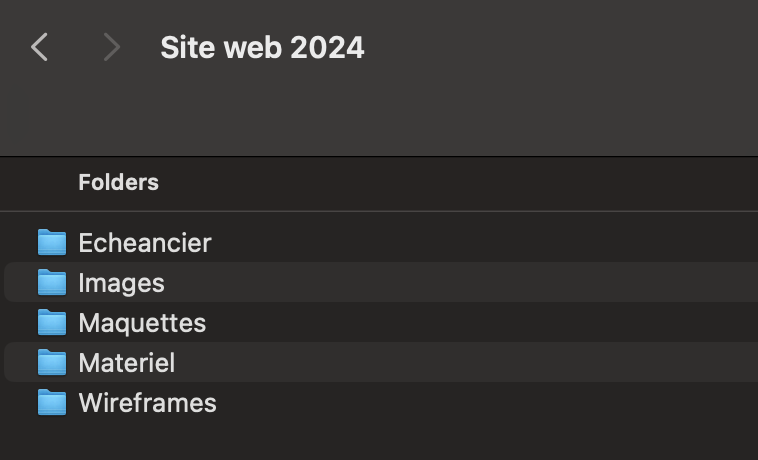758x460 pixels.
Task: Click the Echeancier folder icon
Action: point(52,243)
